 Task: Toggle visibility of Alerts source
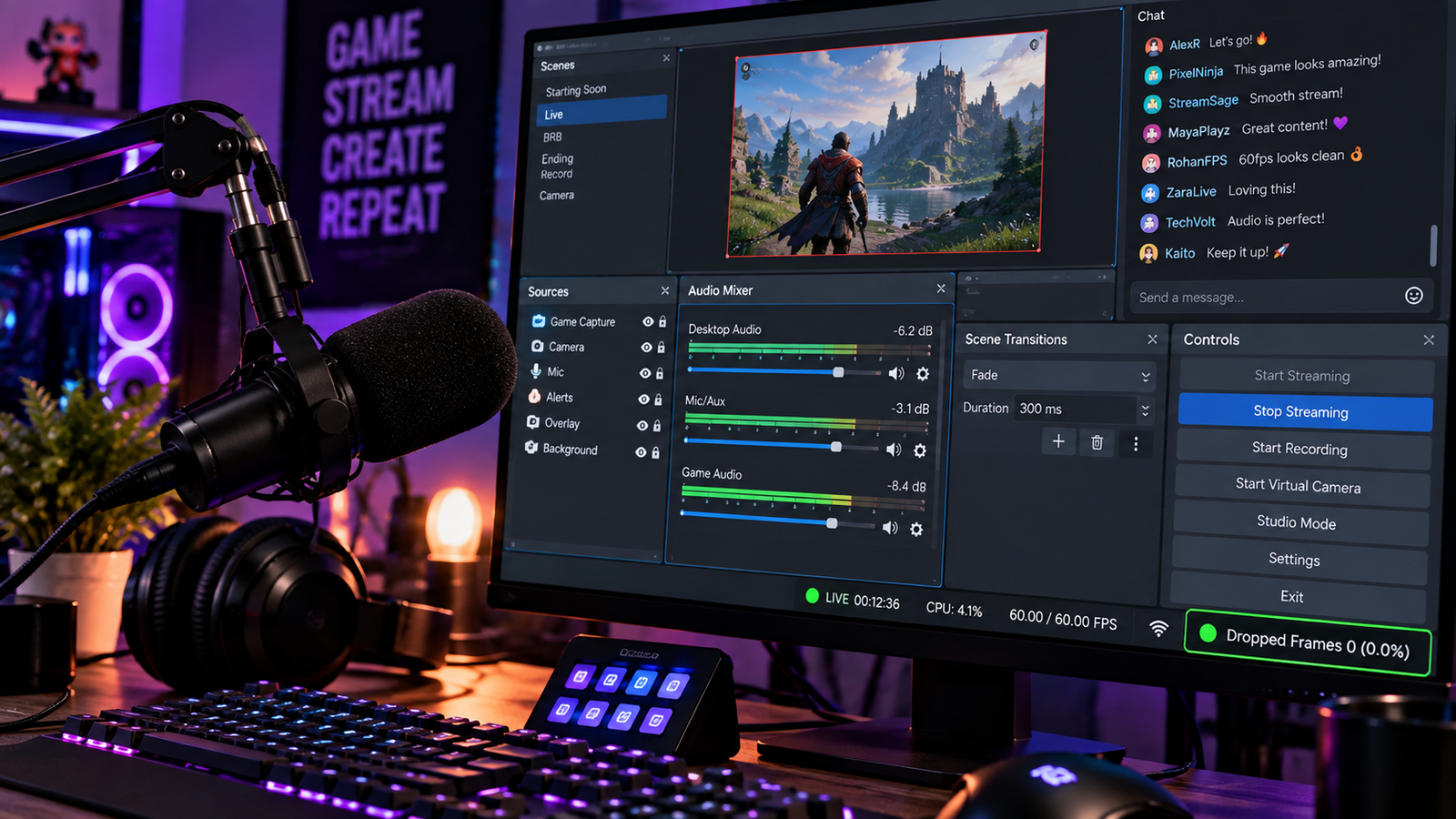click(x=643, y=399)
